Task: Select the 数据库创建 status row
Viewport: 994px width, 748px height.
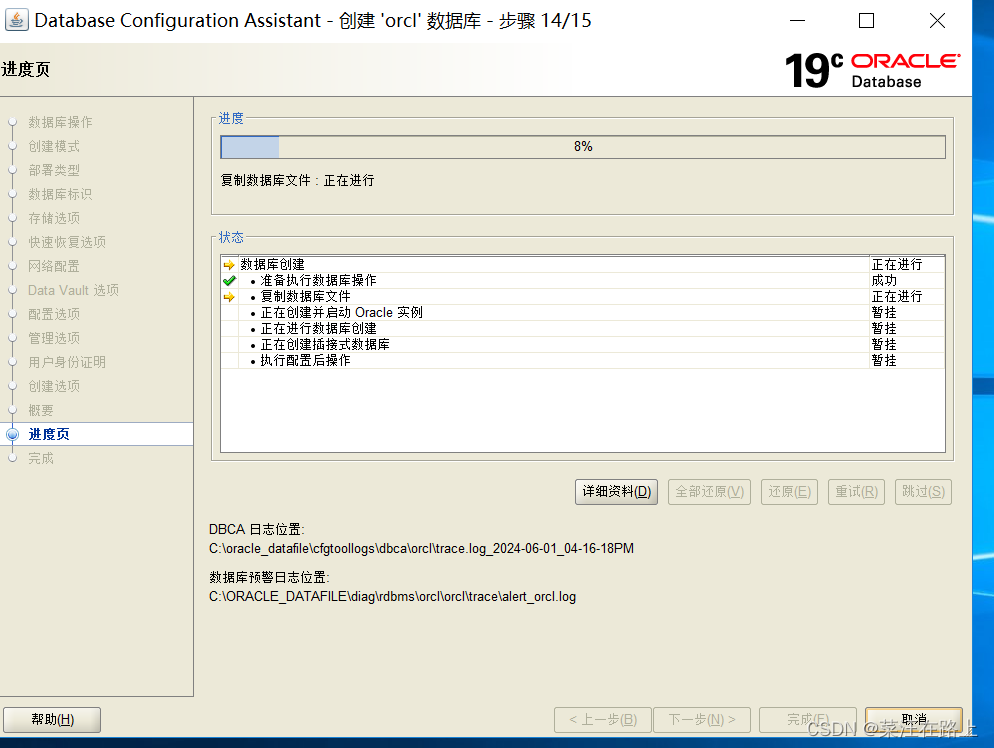Action: [583, 264]
